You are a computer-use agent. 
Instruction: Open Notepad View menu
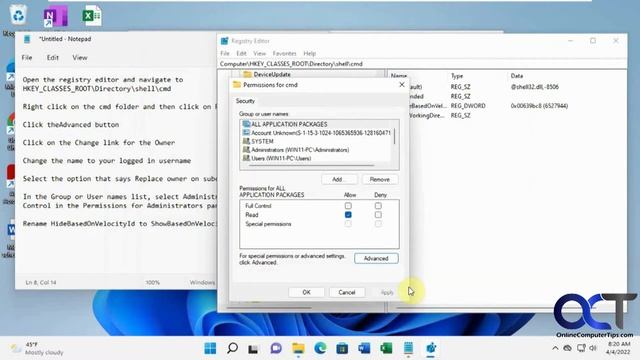click(x=80, y=58)
